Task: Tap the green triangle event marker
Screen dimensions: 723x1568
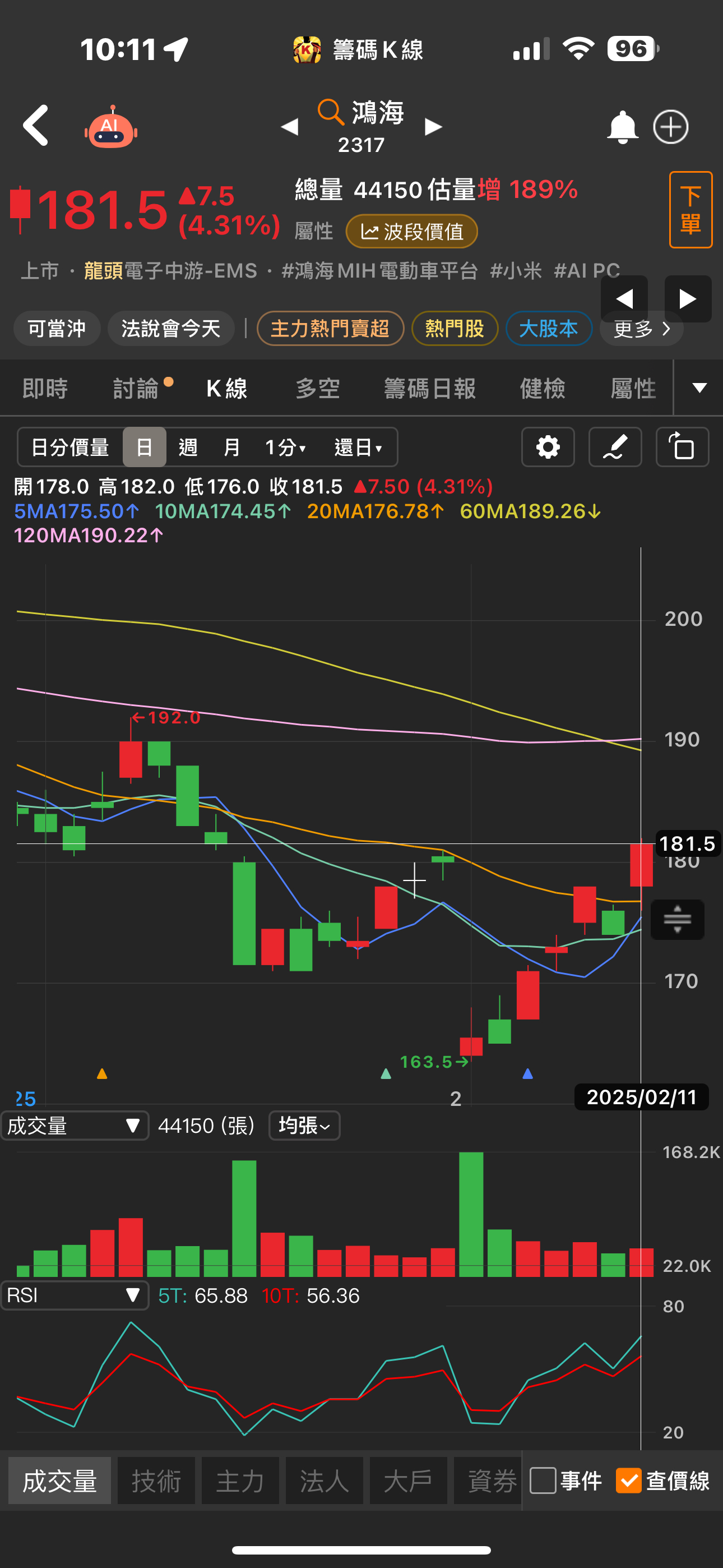Action: (386, 1073)
